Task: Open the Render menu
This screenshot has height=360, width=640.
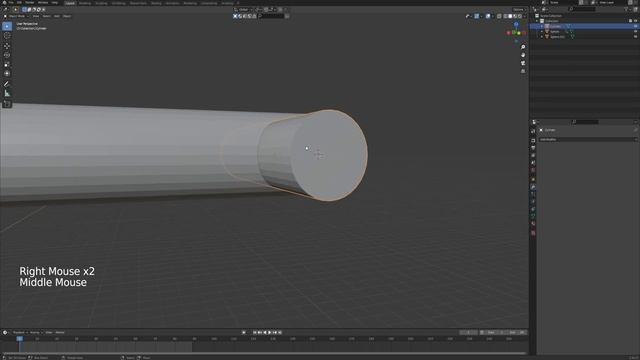Action: click(x=30, y=2)
